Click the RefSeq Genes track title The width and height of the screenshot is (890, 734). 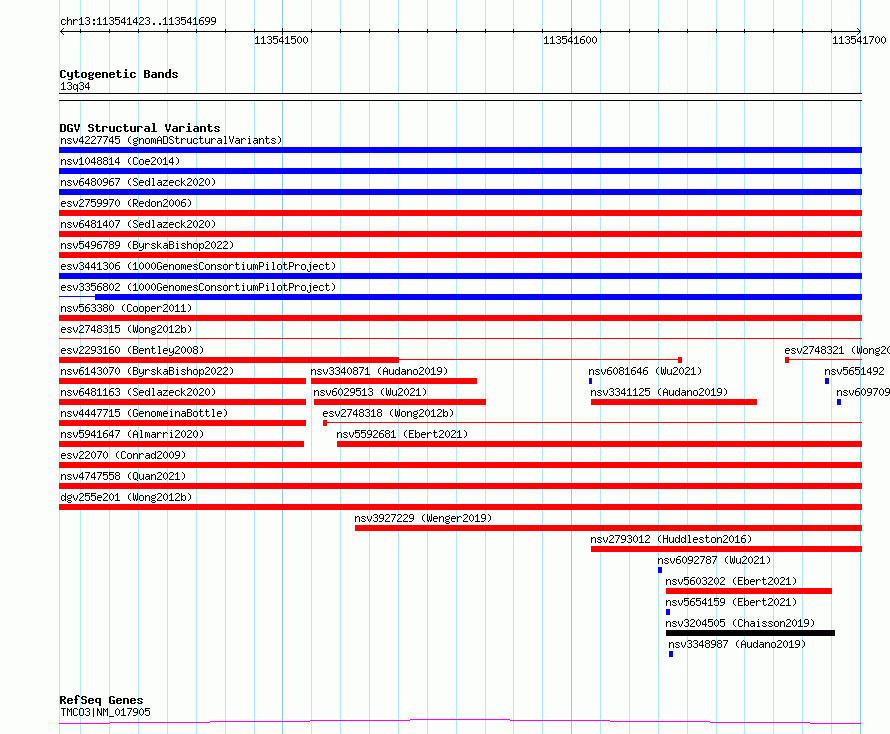[102, 700]
